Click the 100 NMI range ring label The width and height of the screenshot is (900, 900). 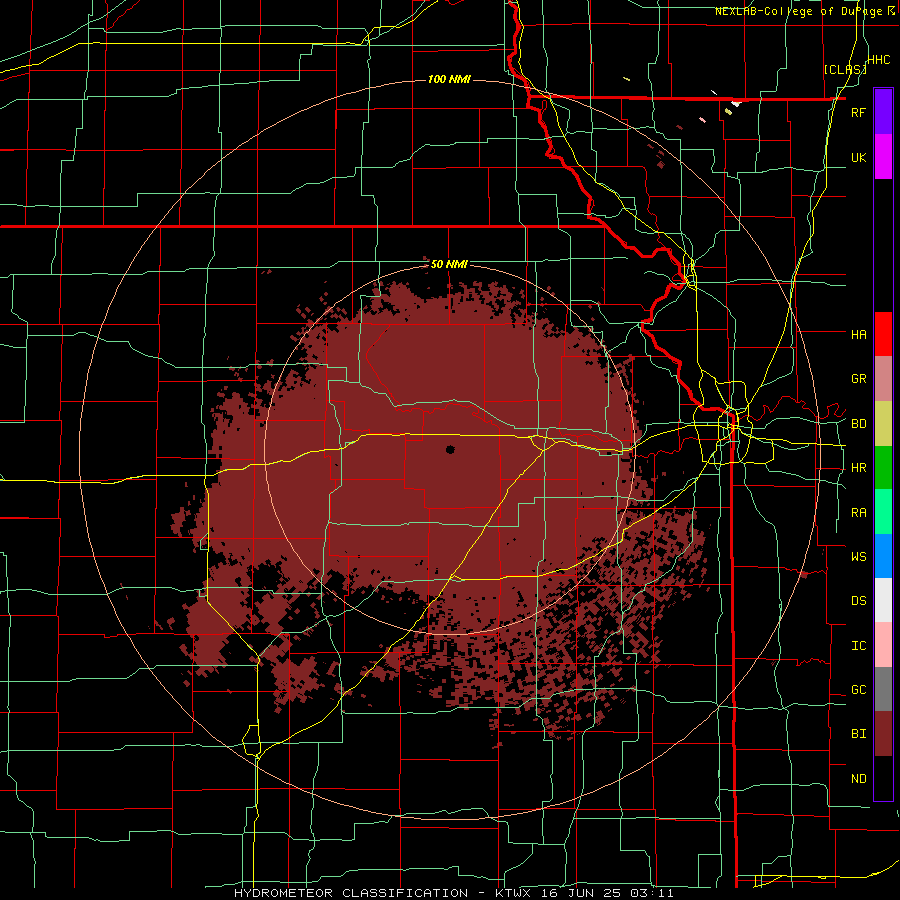[x=449, y=79]
